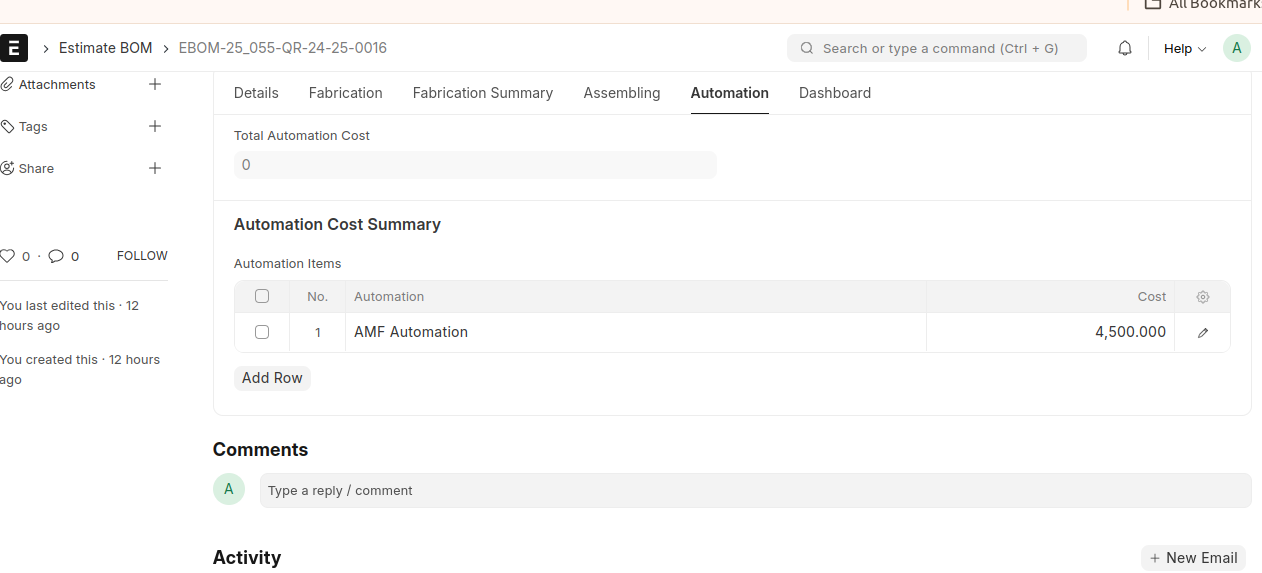Click the plus icon beside Attachments
Screen dimensions: 1262x573
[x=155, y=85]
